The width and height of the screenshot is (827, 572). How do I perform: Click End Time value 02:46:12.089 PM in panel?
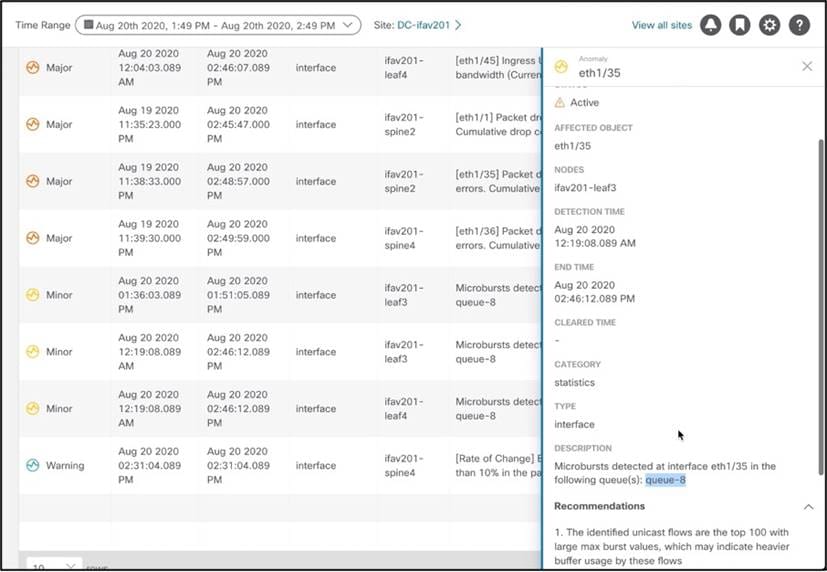[594, 292]
